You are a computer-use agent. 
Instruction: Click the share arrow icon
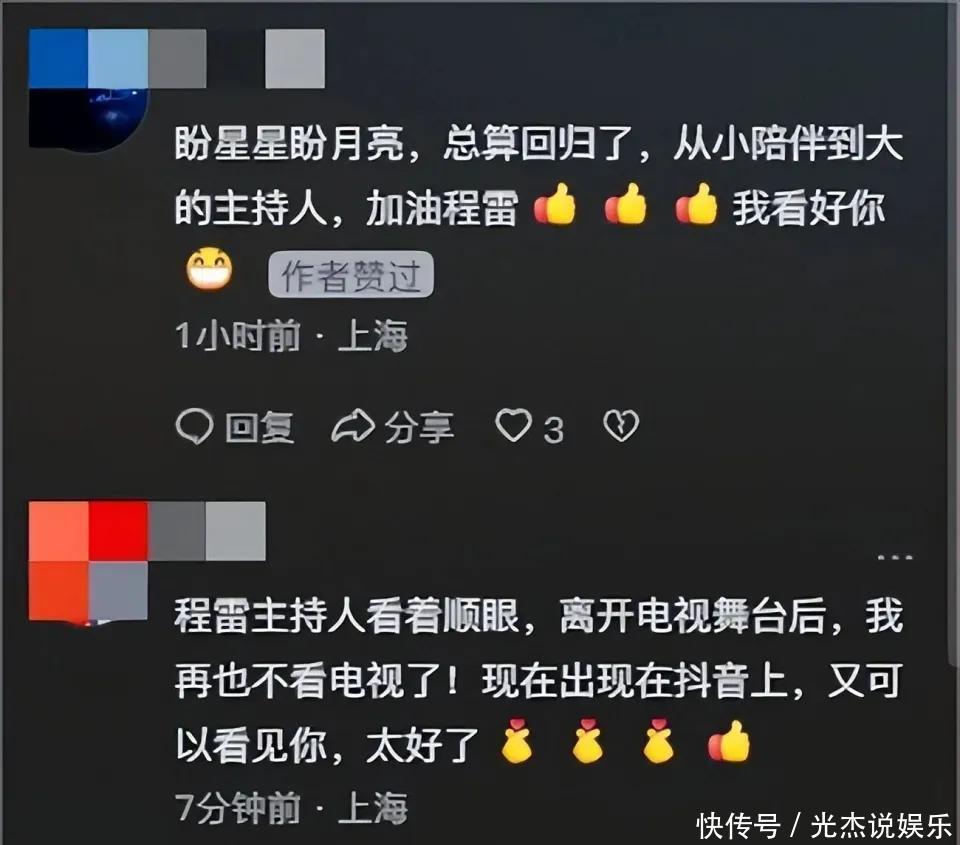tap(353, 427)
